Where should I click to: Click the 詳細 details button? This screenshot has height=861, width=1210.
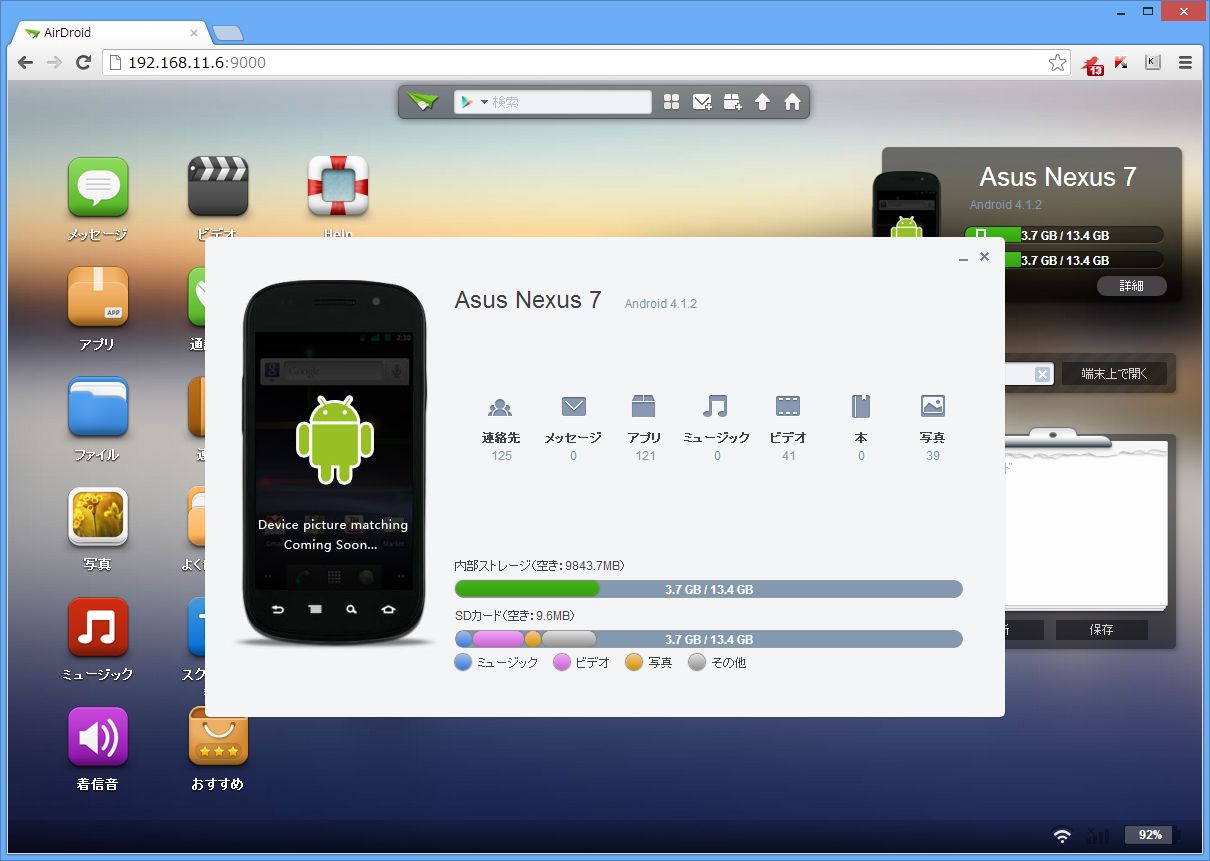[x=1131, y=286]
